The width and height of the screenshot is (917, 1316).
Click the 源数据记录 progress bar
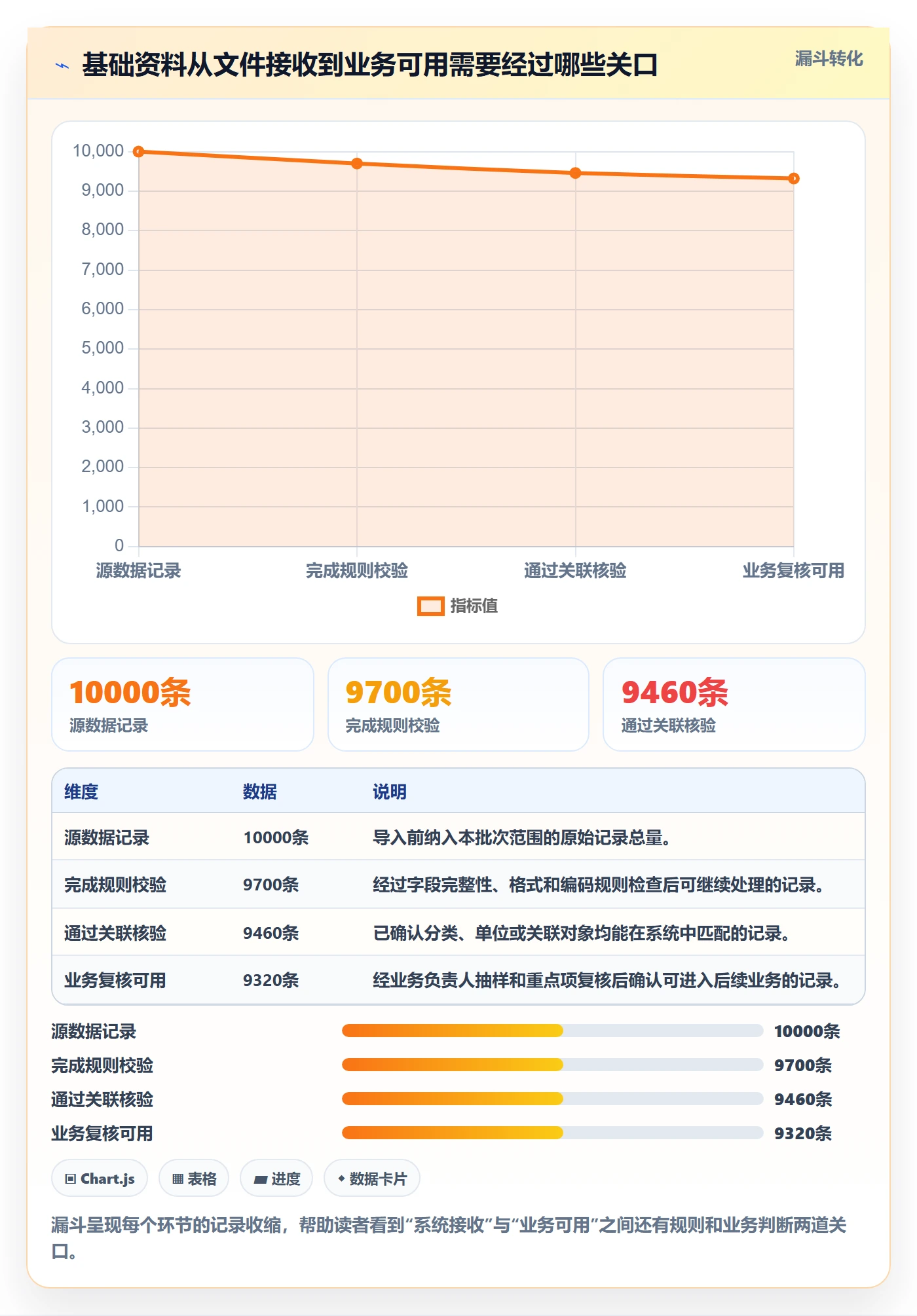coord(552,1031)
